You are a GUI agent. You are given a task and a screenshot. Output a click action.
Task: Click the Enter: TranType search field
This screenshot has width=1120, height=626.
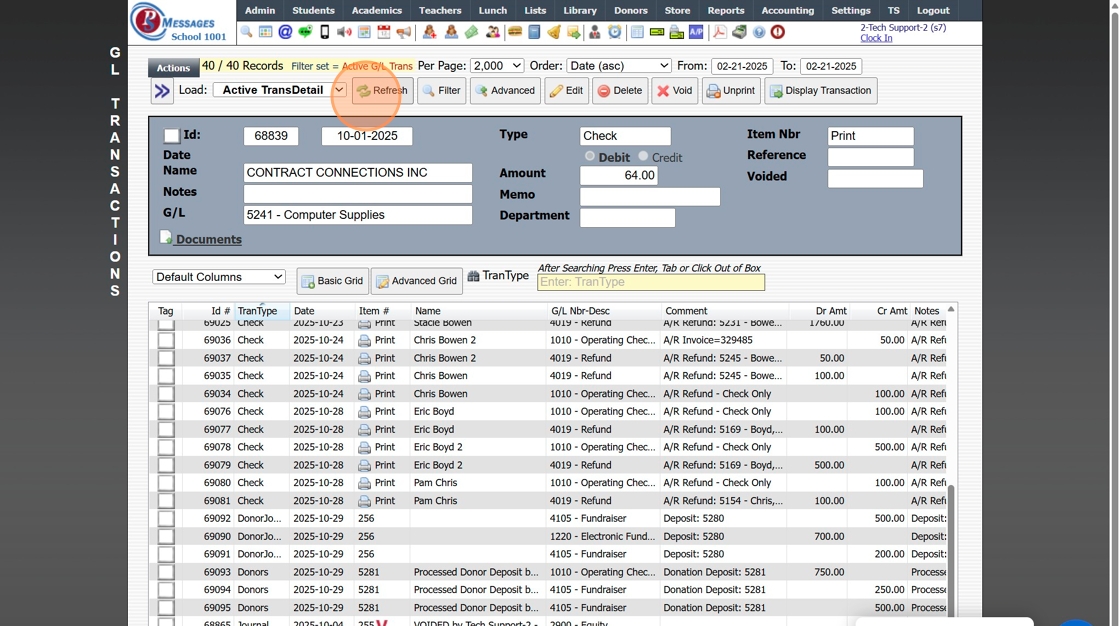(650, 282)
